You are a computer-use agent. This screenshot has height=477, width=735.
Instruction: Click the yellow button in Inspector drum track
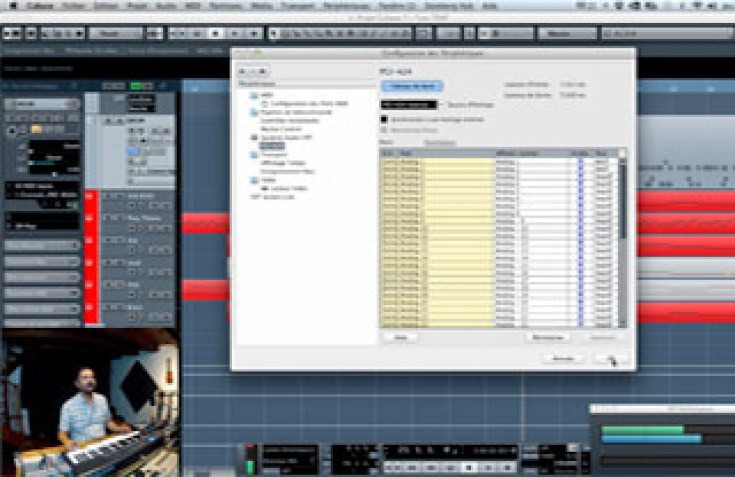pos(36,129)
